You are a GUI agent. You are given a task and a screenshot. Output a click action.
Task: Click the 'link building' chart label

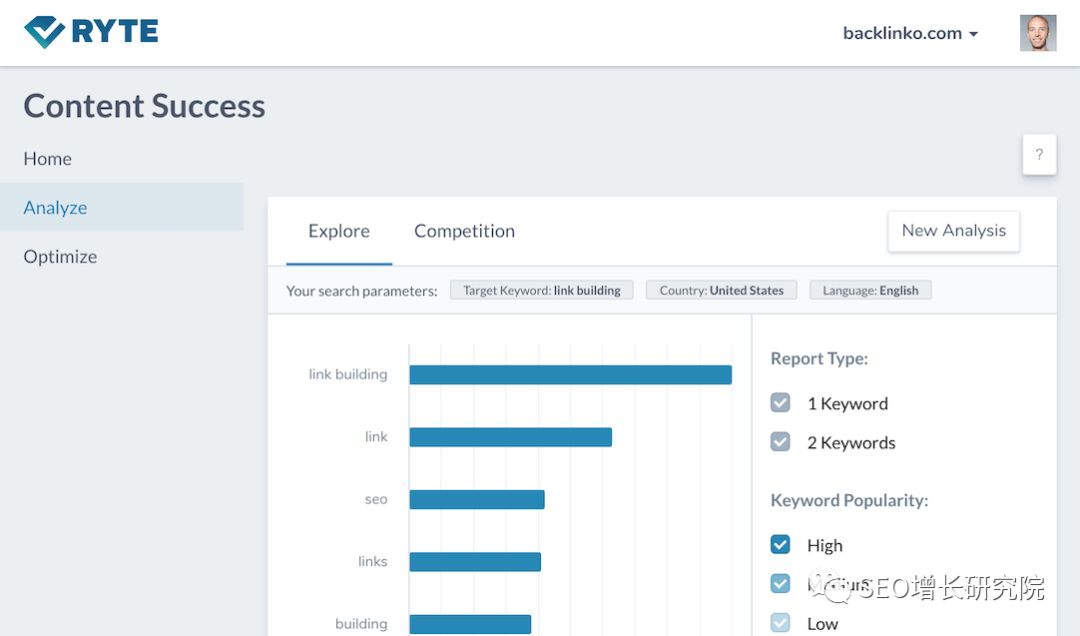pyautogui.click(x=348, y=374)
